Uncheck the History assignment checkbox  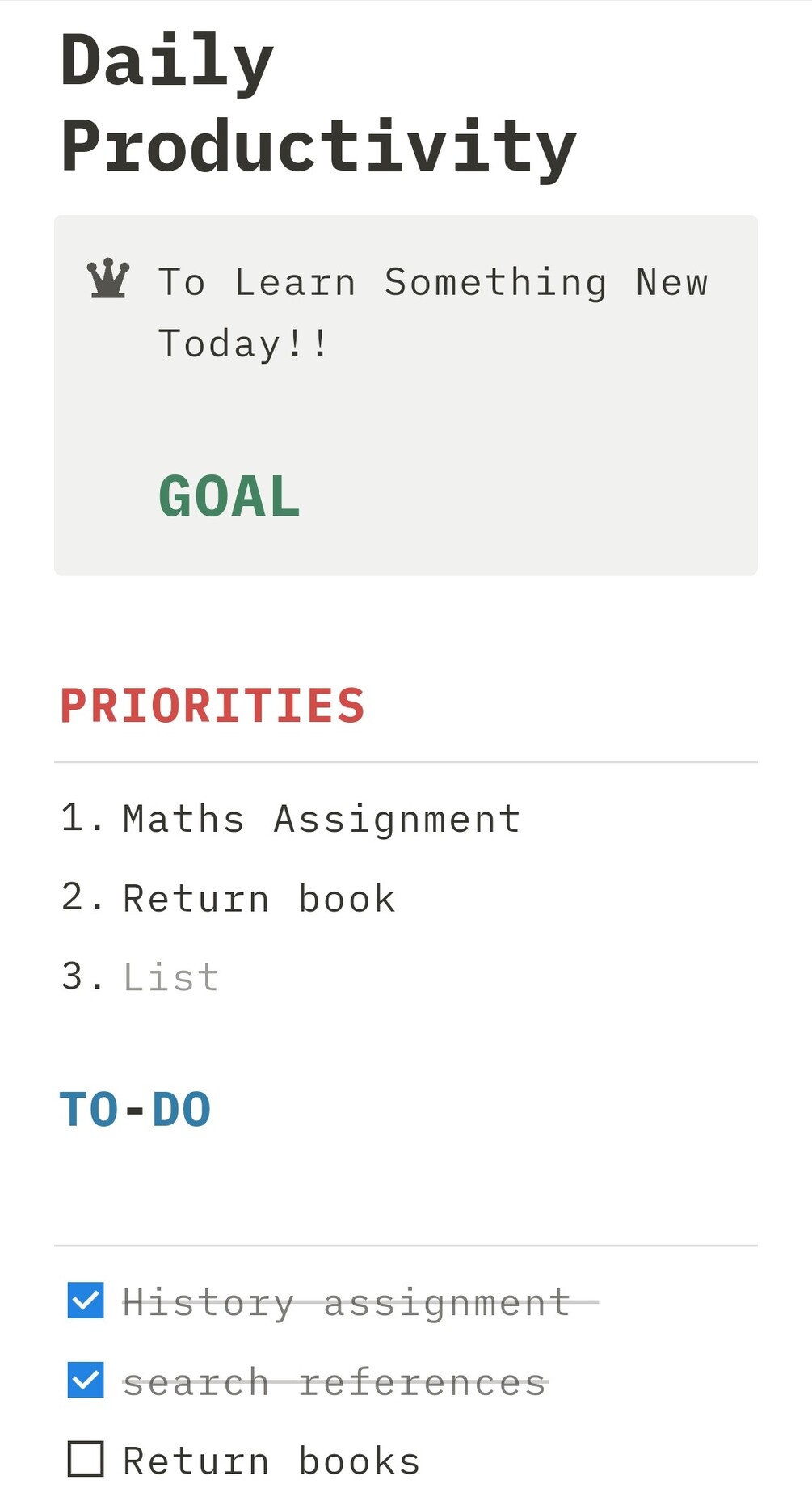tap(86, 1301)
